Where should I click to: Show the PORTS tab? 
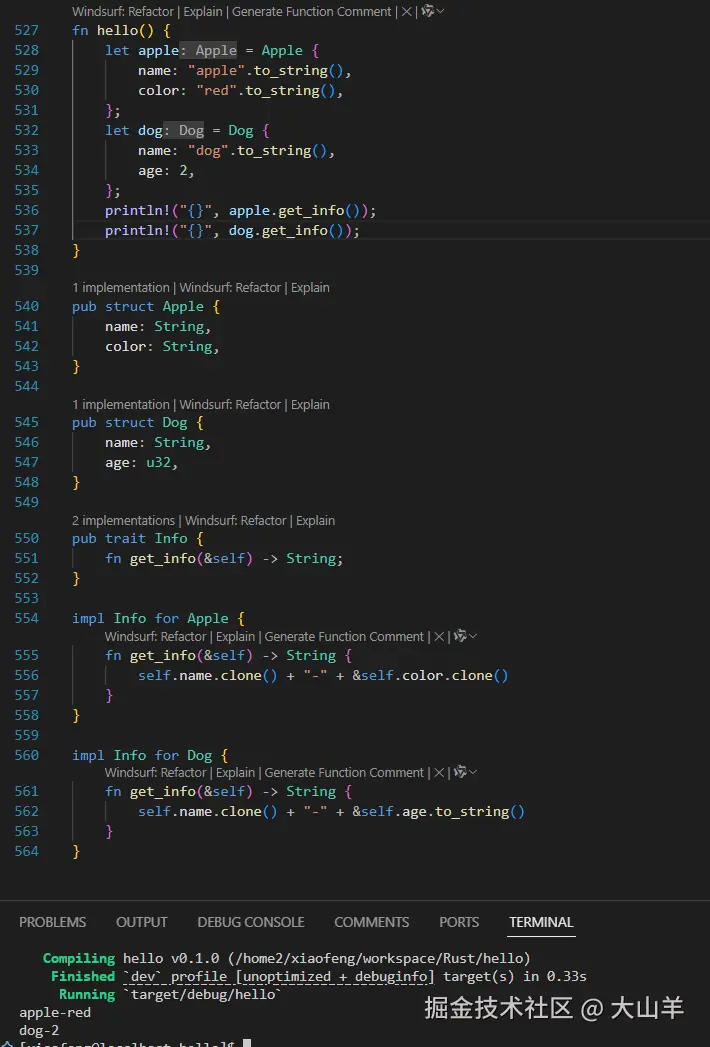pos(459,922)
